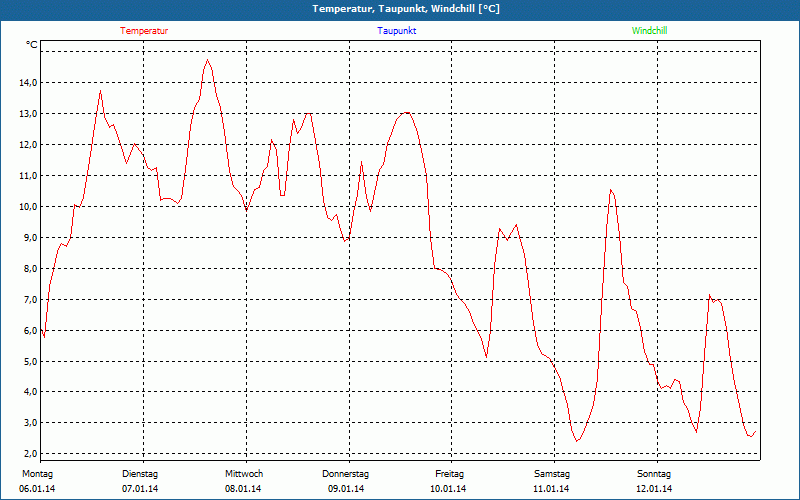Click the 3,0 y-axis value
Viewport: 800px width, 500px height.
point(31,422)
